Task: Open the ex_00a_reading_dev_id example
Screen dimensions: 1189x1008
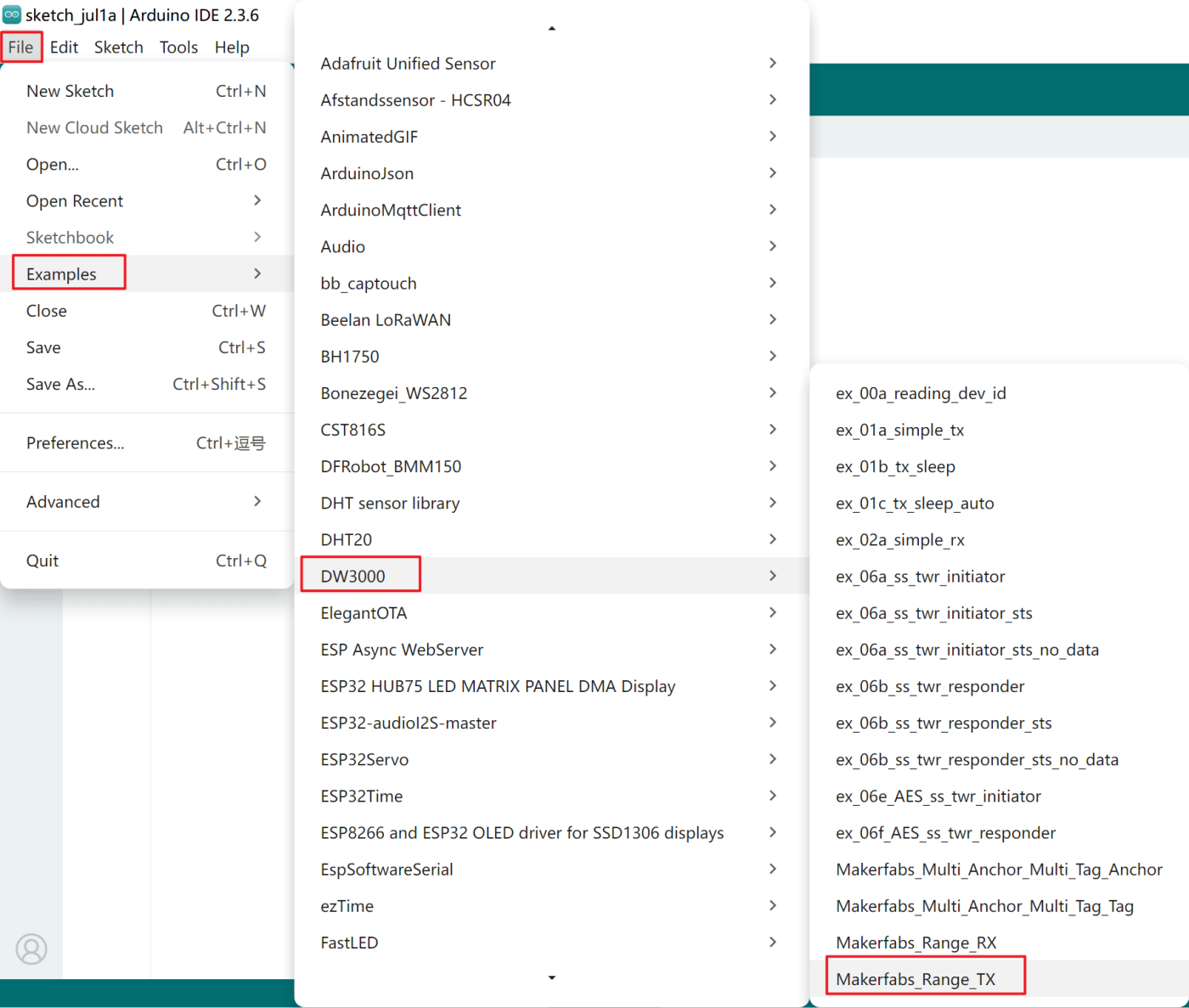Action: point(1000,393)
